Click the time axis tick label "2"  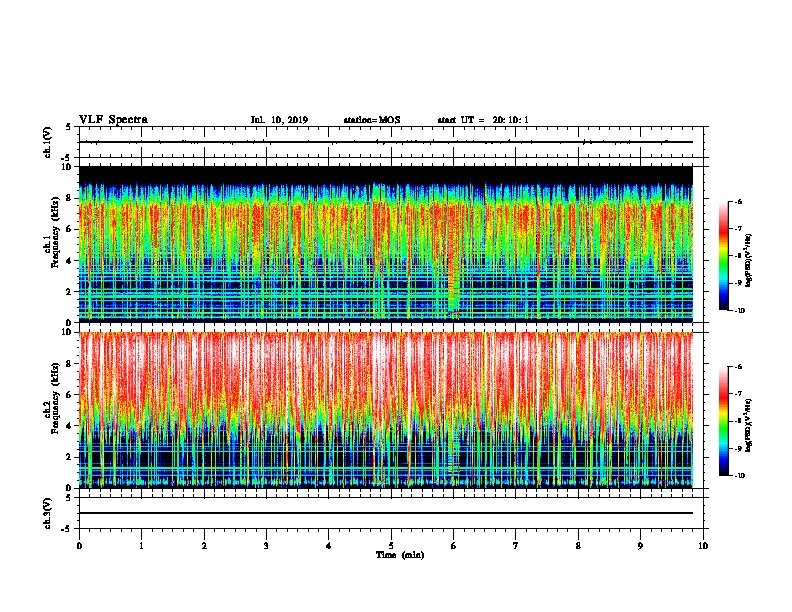click(x=204, y=546)
